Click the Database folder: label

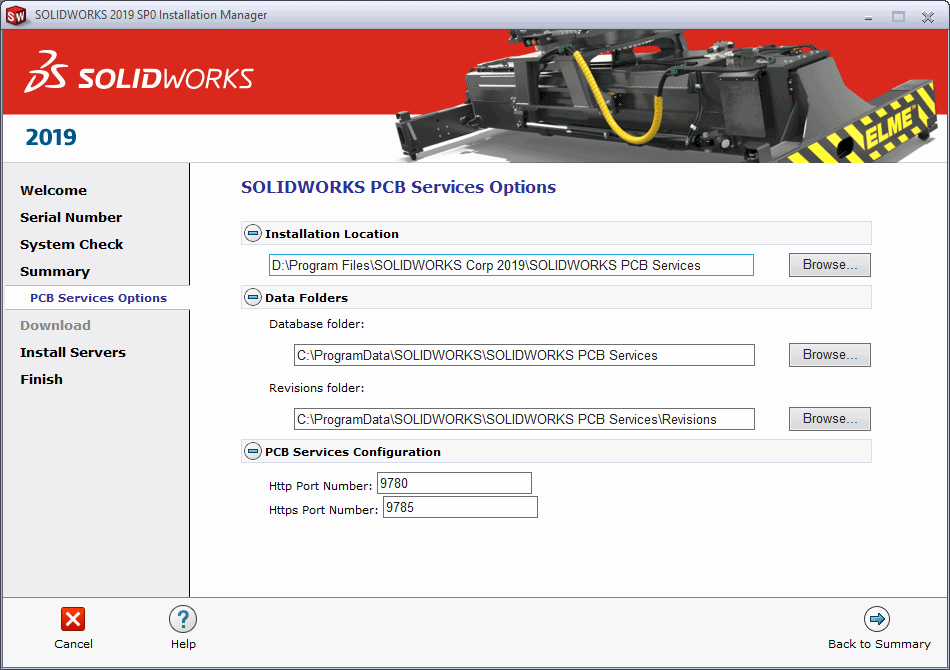[317, 324]
